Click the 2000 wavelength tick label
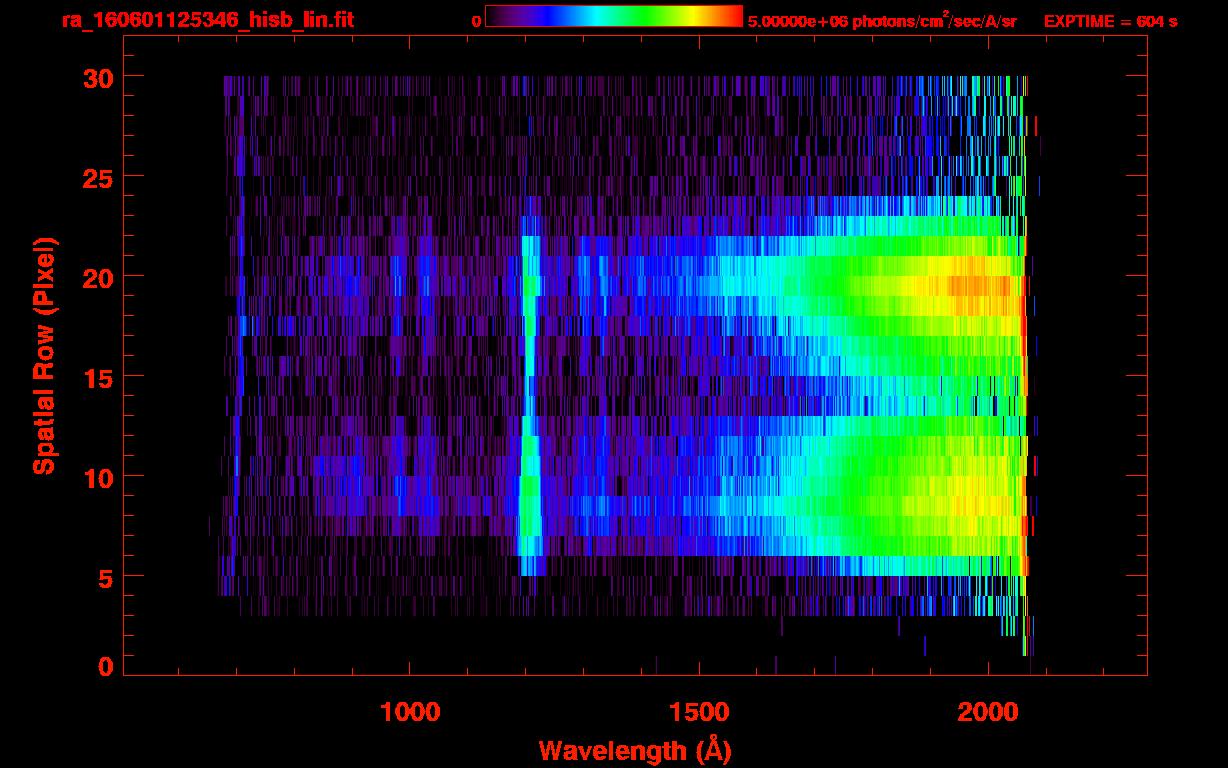The image size is (1228, 768). tap(988, 712)
